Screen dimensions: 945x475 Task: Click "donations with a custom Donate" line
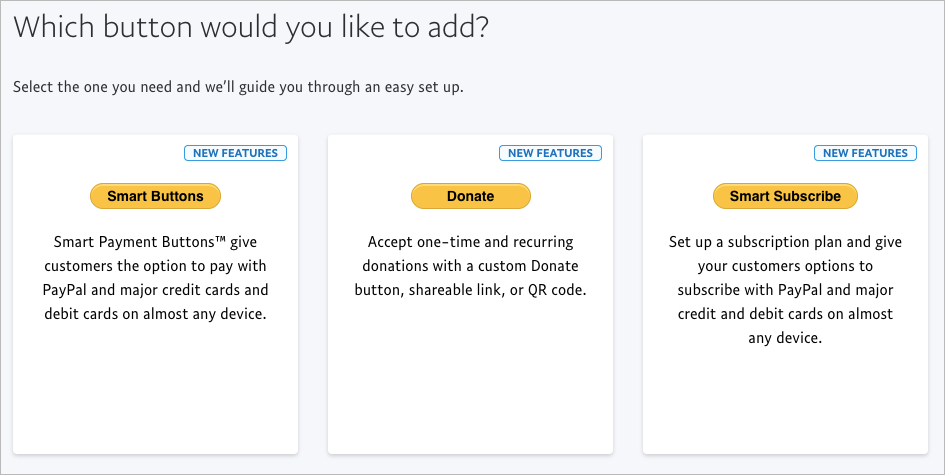(470, 266)
